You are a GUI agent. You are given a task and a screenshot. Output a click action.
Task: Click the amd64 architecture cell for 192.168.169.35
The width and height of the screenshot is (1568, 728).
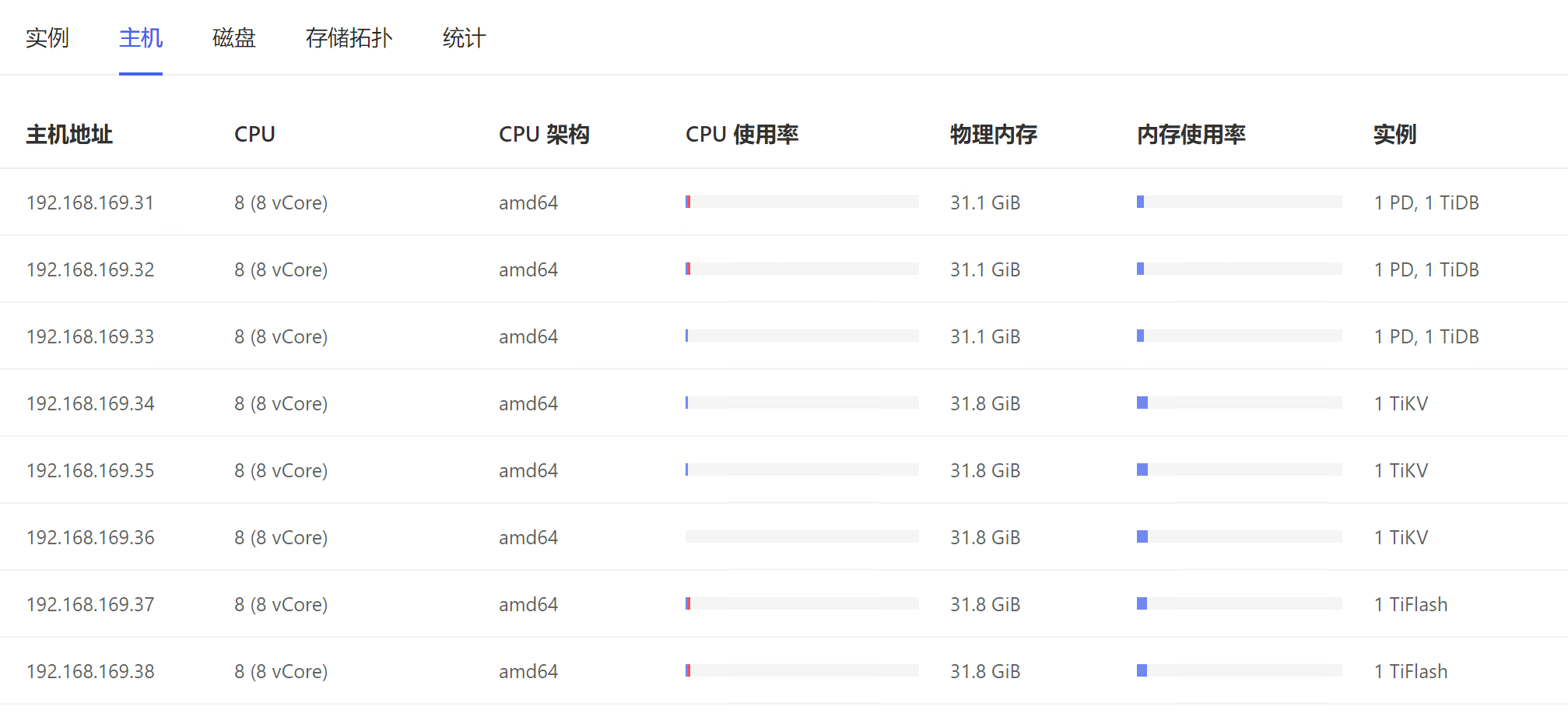(x=528, y=470)
